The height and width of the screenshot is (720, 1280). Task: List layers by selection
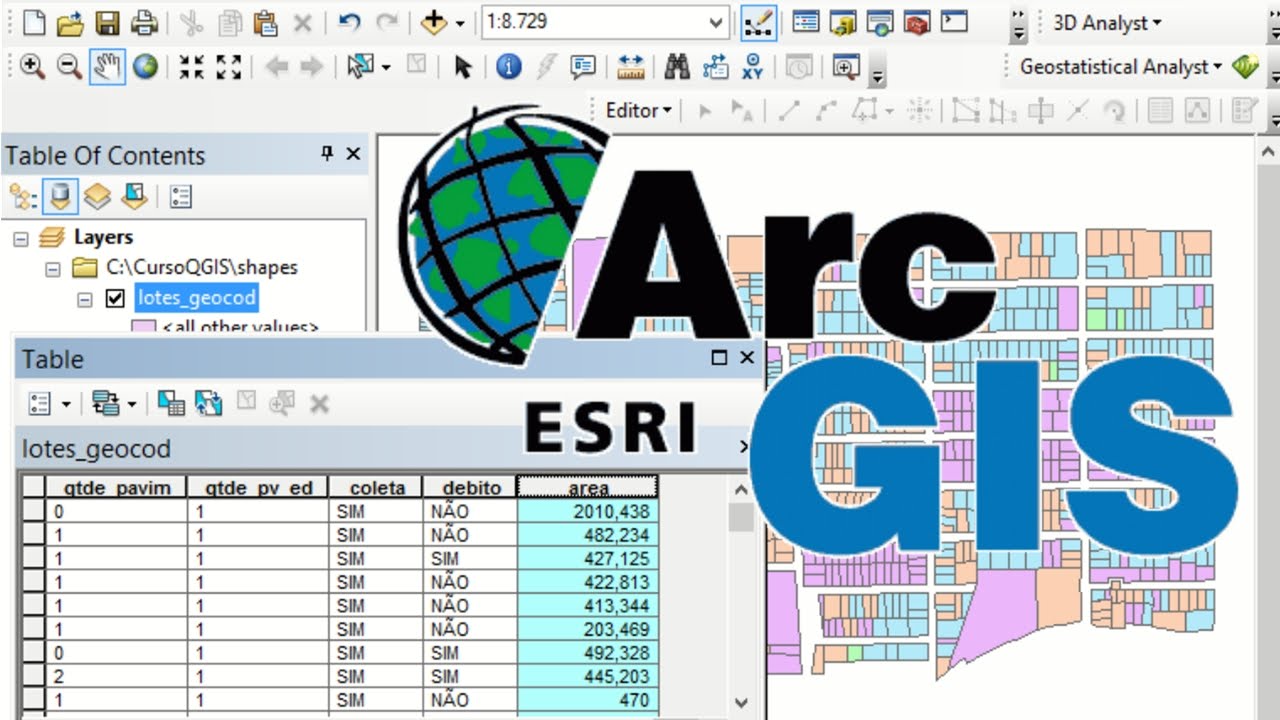coord(134,196)
